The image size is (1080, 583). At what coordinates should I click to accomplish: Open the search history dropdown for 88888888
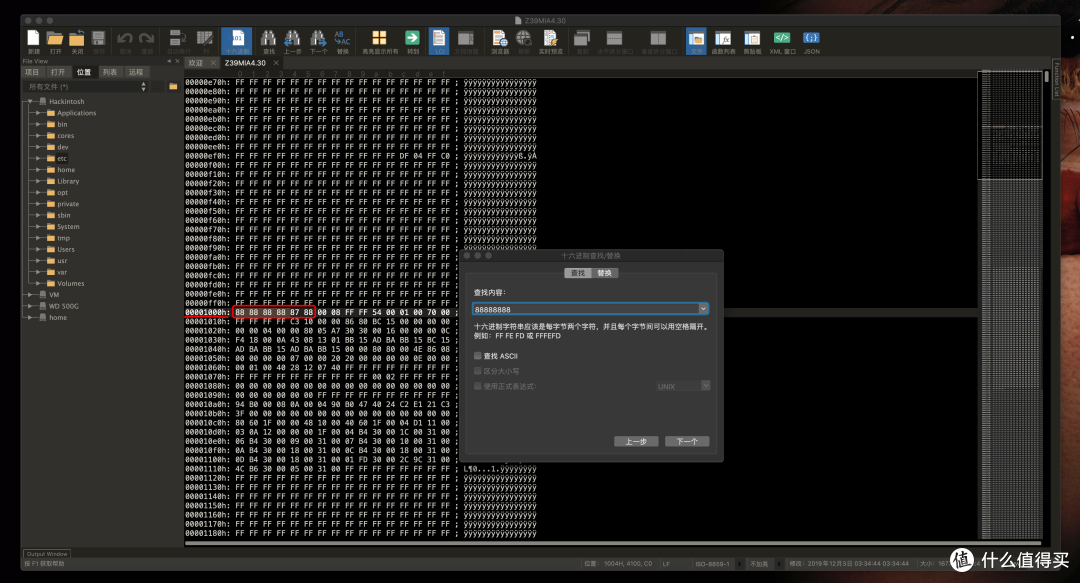click(703, 309)
